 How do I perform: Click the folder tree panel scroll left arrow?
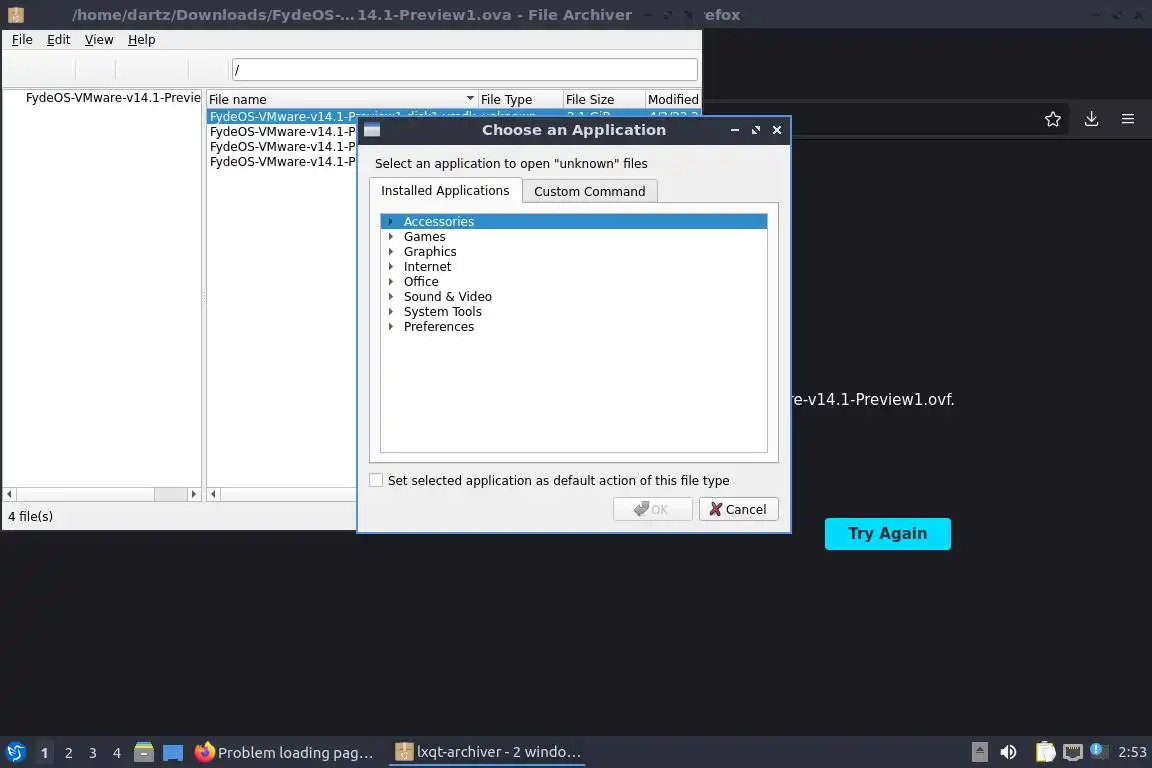(10, 494)
